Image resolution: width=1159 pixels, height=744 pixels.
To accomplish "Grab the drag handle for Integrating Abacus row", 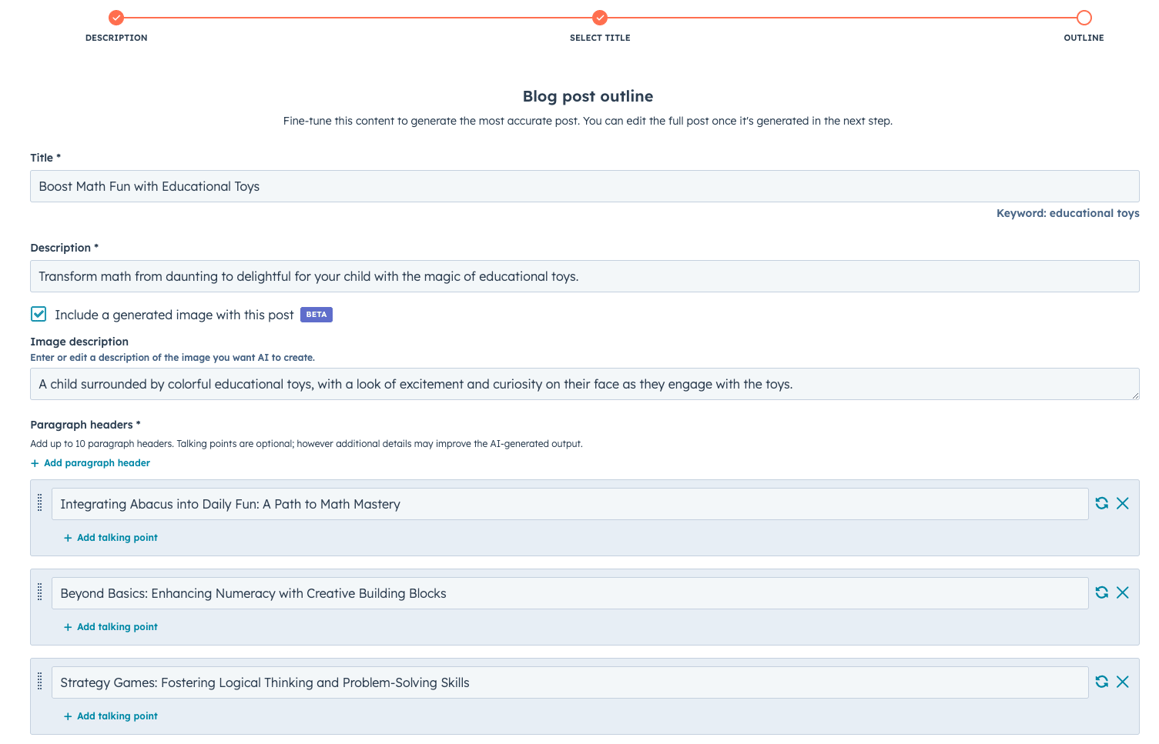I will click(40, 502).
